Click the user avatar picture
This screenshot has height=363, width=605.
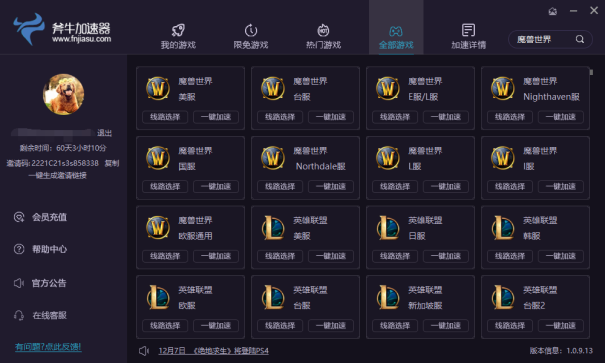[63, 94]
